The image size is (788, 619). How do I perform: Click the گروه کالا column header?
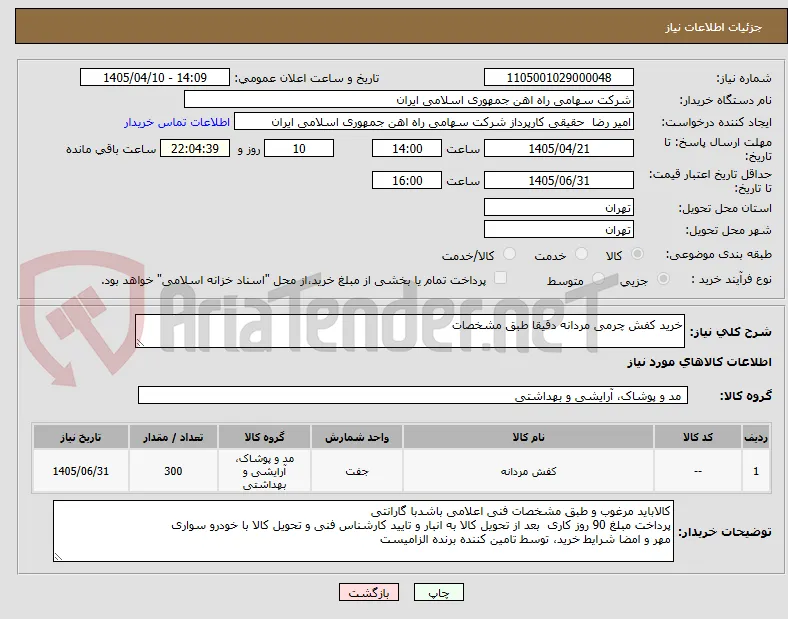pyautogui.click(x=264, y=437)
